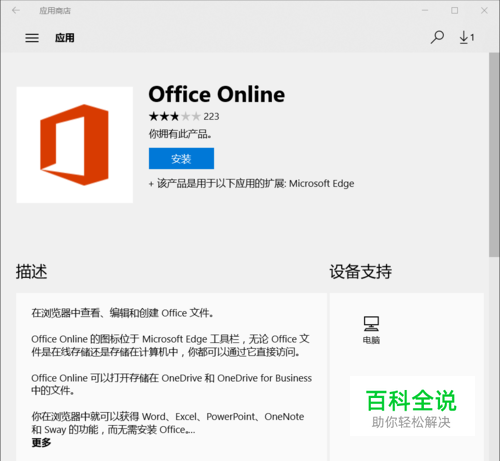Click 更多 to show full description
Viewport: 500px width, 461px height.
(41, 443)
